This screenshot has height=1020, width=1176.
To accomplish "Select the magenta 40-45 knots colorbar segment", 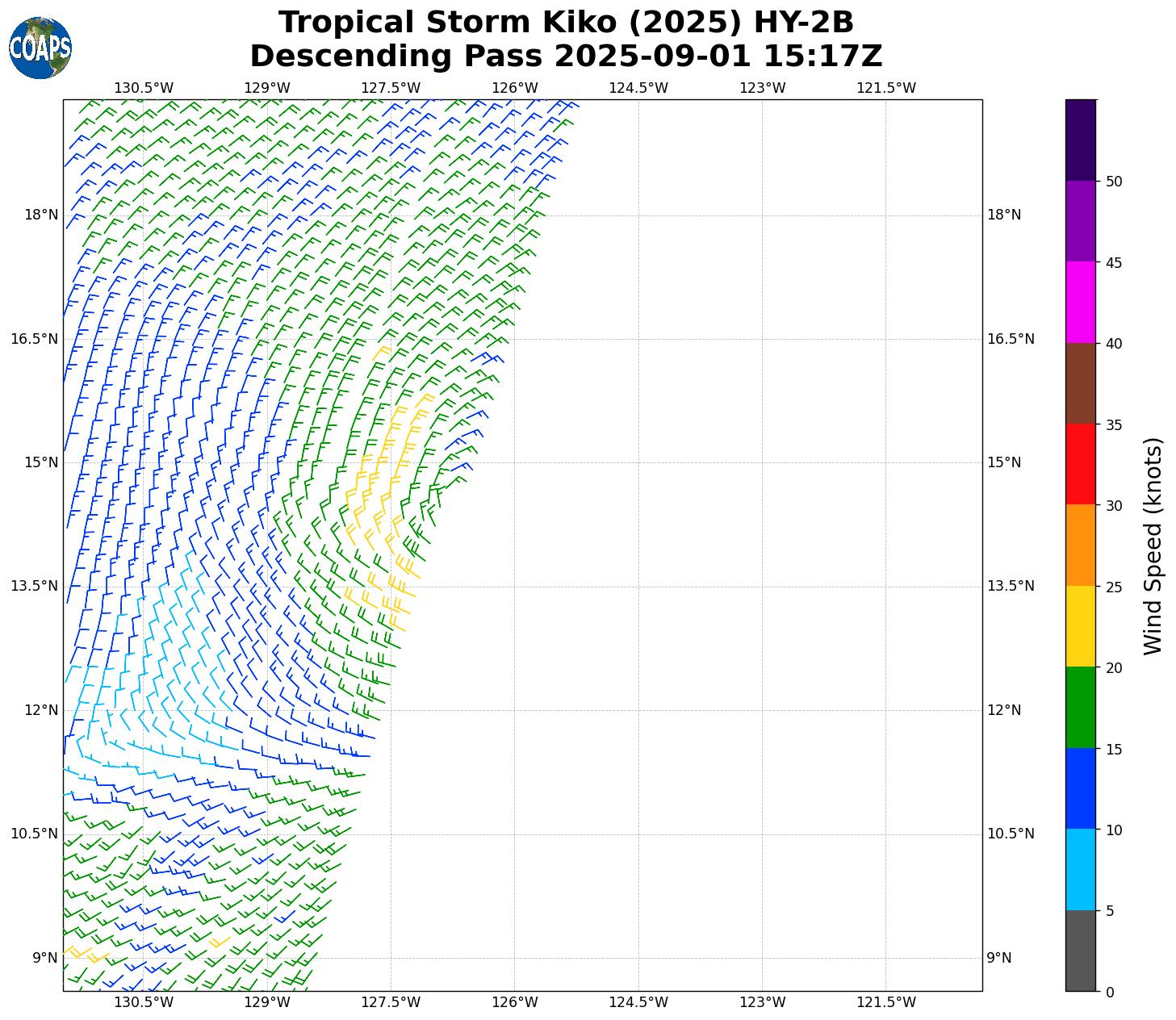I will (1080, 302).
